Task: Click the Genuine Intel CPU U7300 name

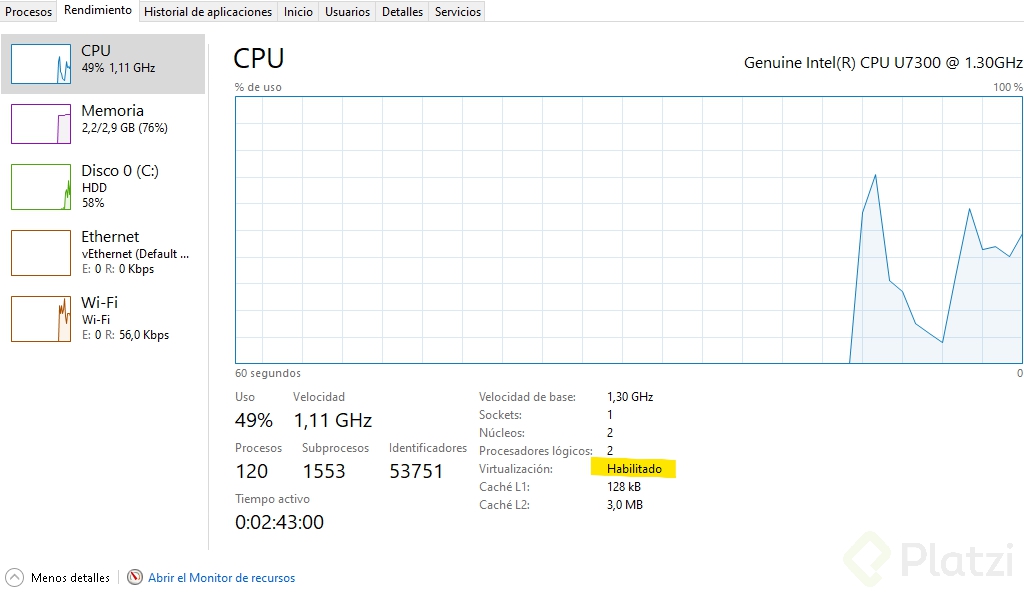Action: point(882,62)
